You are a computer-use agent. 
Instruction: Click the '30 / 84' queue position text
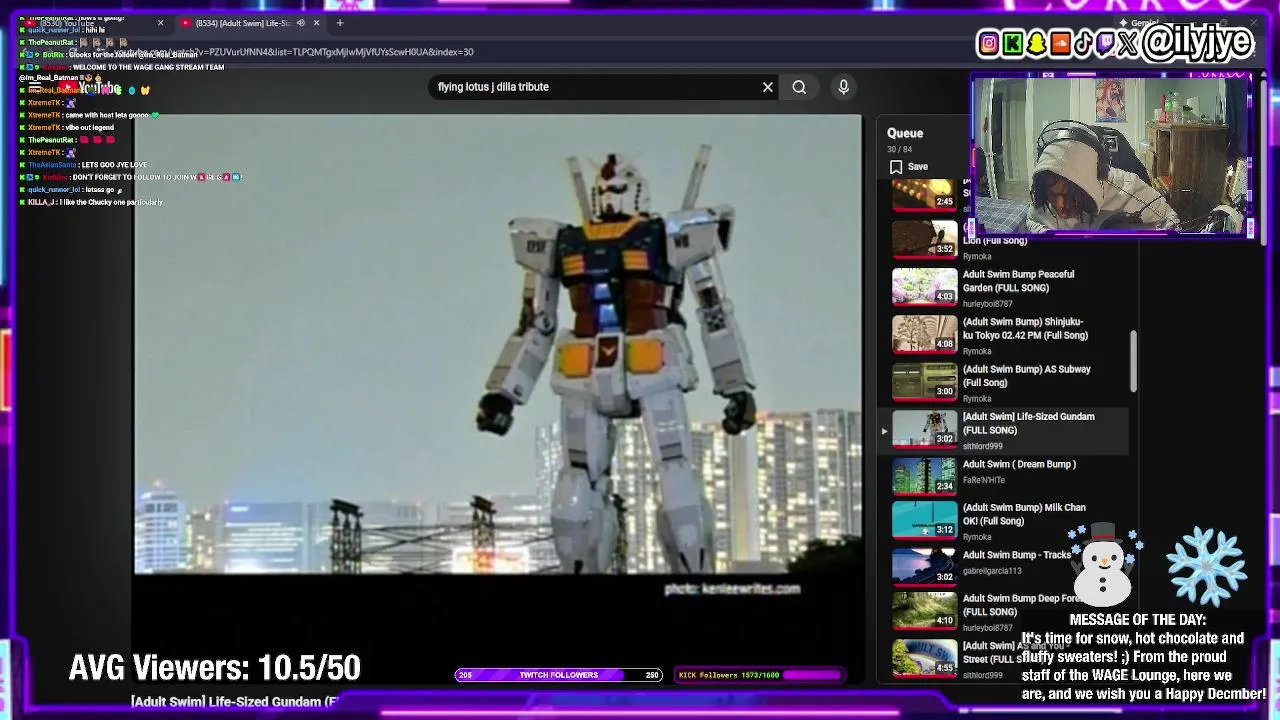coord(898,150)
